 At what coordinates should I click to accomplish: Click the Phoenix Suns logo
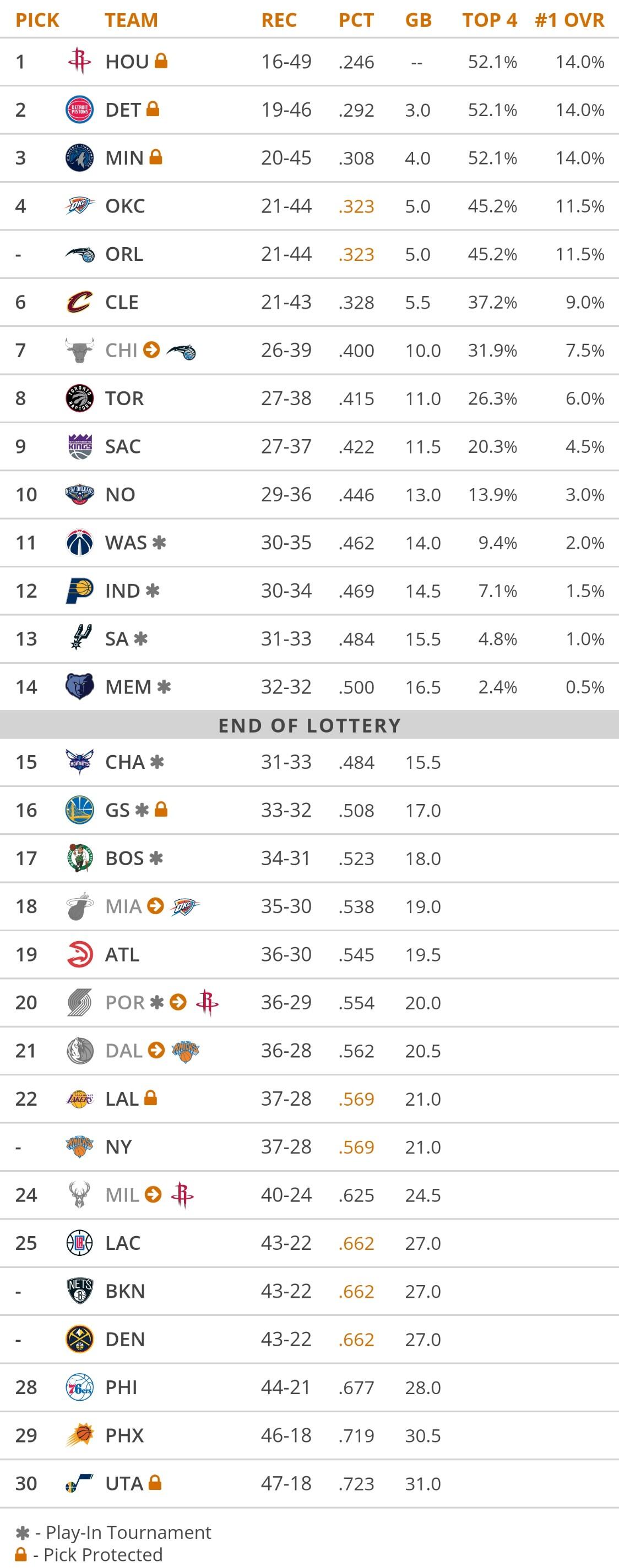click(x=79, y=1435)
